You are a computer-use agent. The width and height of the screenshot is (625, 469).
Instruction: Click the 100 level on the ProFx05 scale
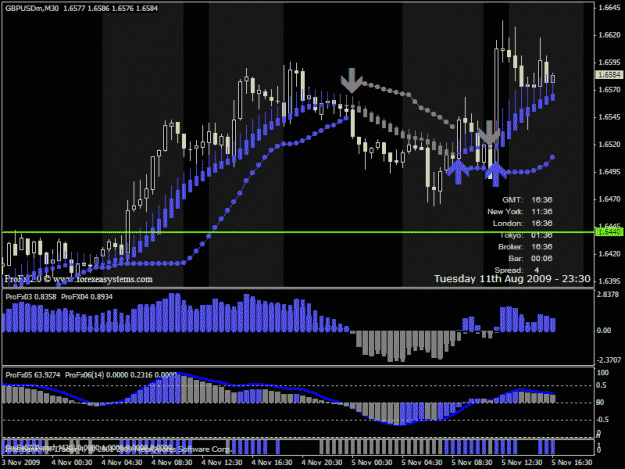point(603,373)
